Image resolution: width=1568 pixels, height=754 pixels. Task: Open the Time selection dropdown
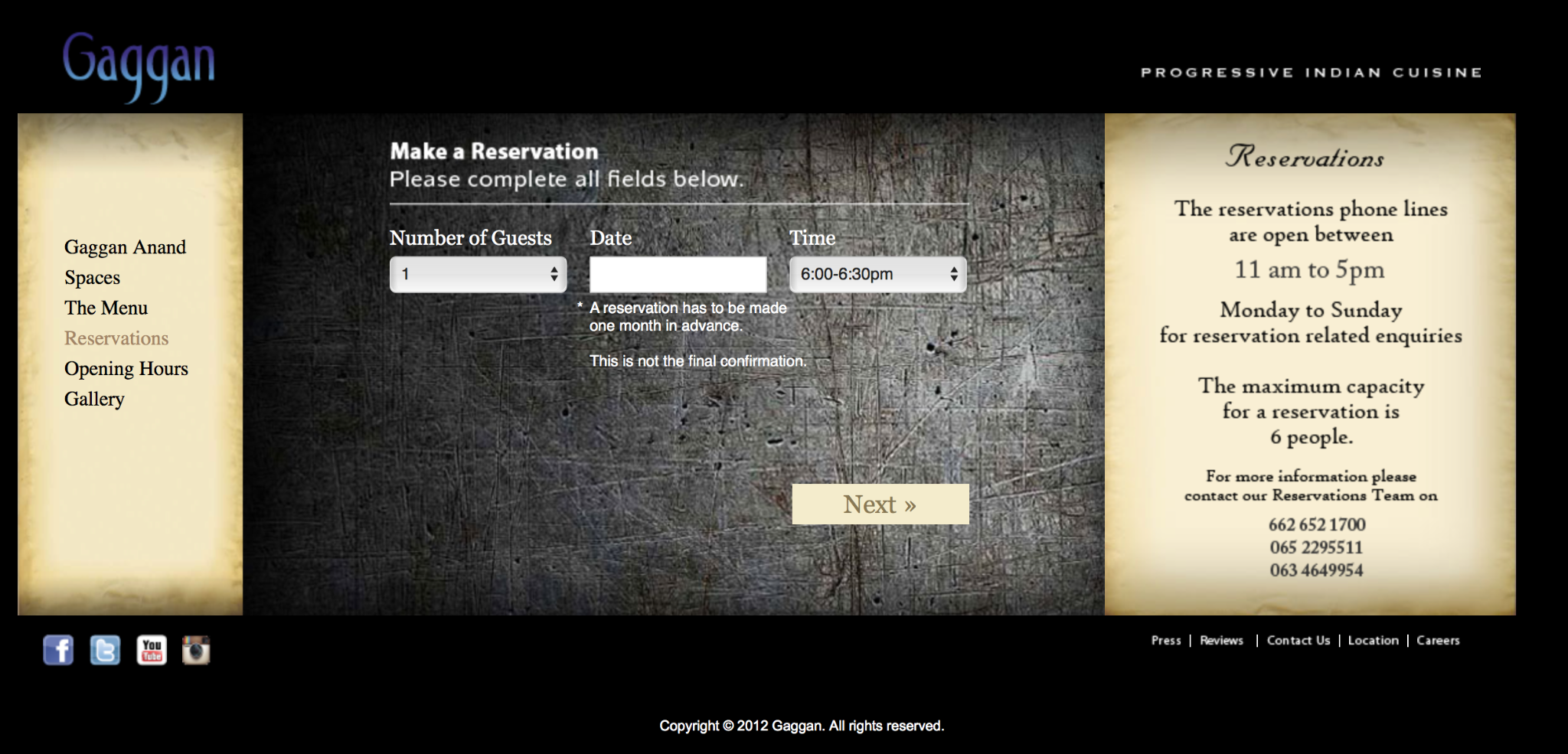[877, 274]
